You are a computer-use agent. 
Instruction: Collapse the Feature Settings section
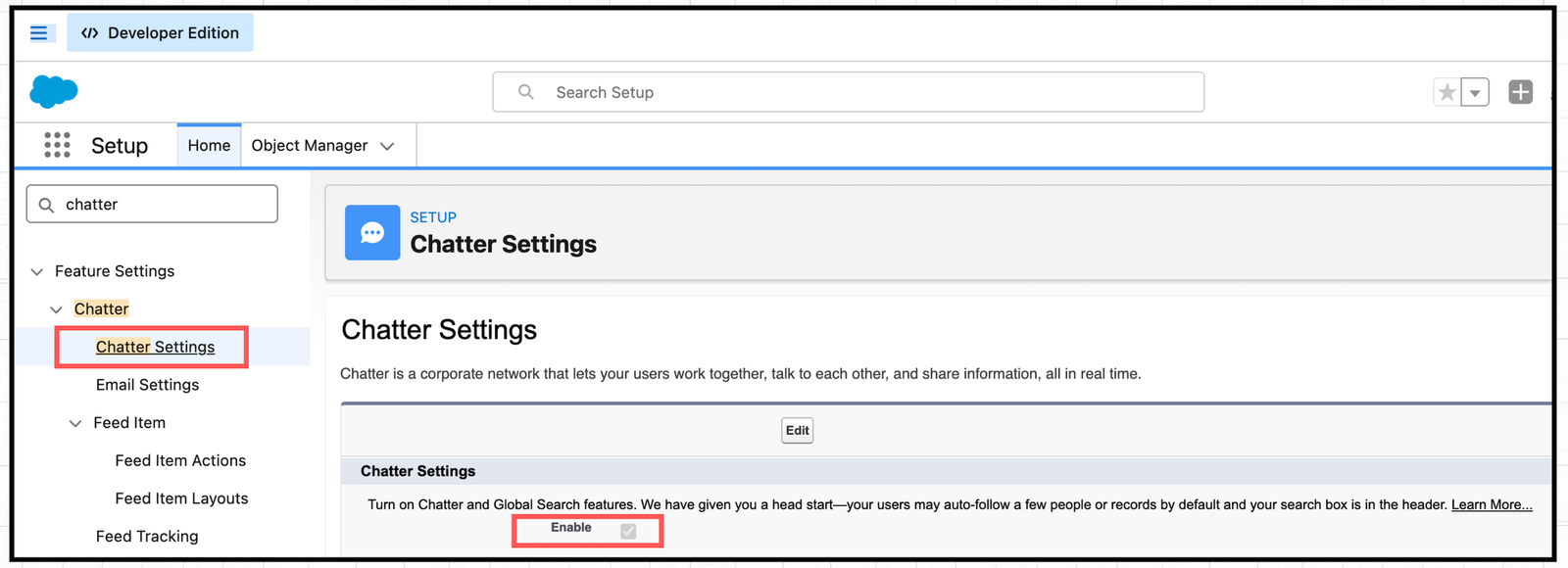[x=37, y=271]
